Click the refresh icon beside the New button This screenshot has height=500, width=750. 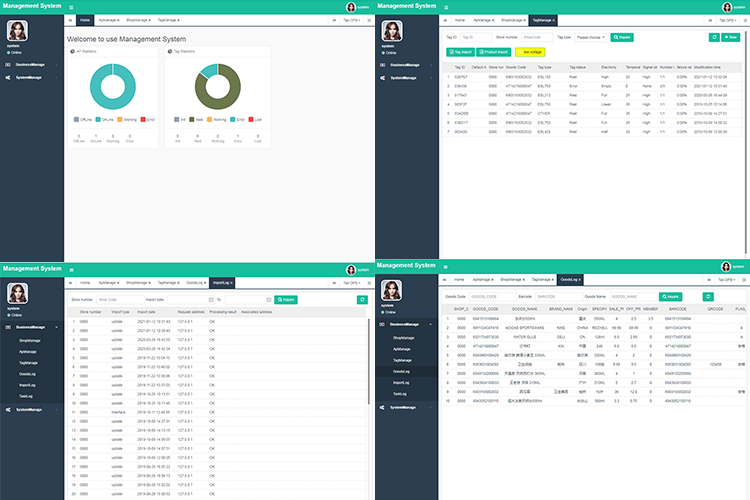tap(715, 37)
